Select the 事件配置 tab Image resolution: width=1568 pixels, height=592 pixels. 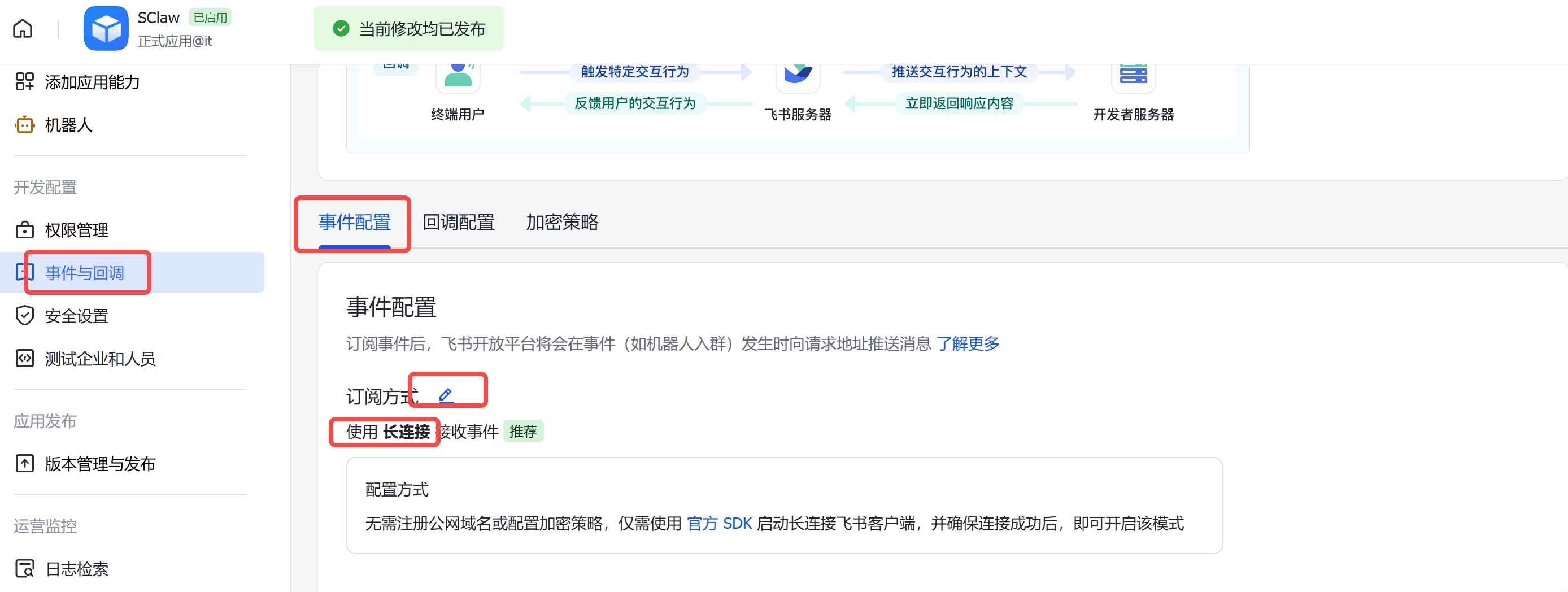354,223
